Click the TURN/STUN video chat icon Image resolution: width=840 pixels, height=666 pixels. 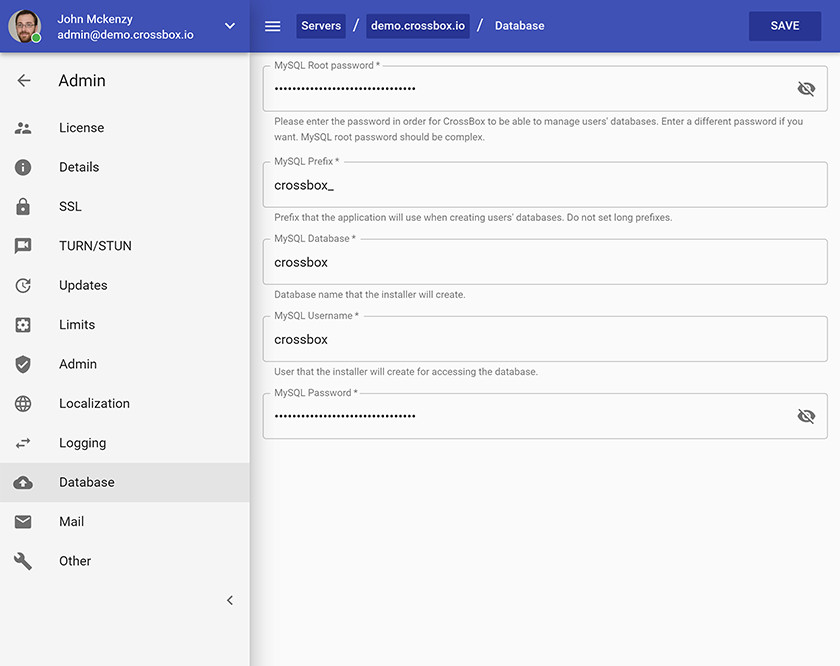(23, 246)
